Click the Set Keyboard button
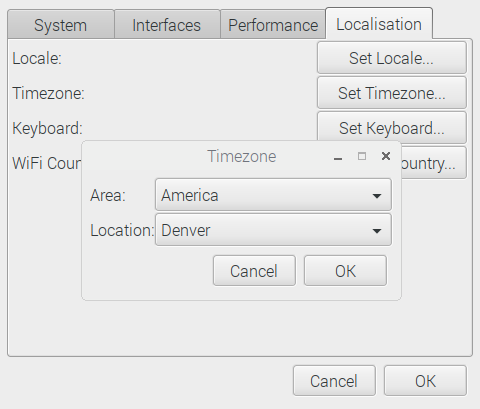Viewport: 480px width, 409px height. tap(392, 128)
